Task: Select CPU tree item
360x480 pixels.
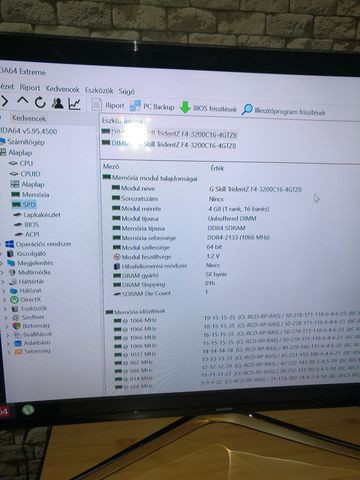Action: 21,163
